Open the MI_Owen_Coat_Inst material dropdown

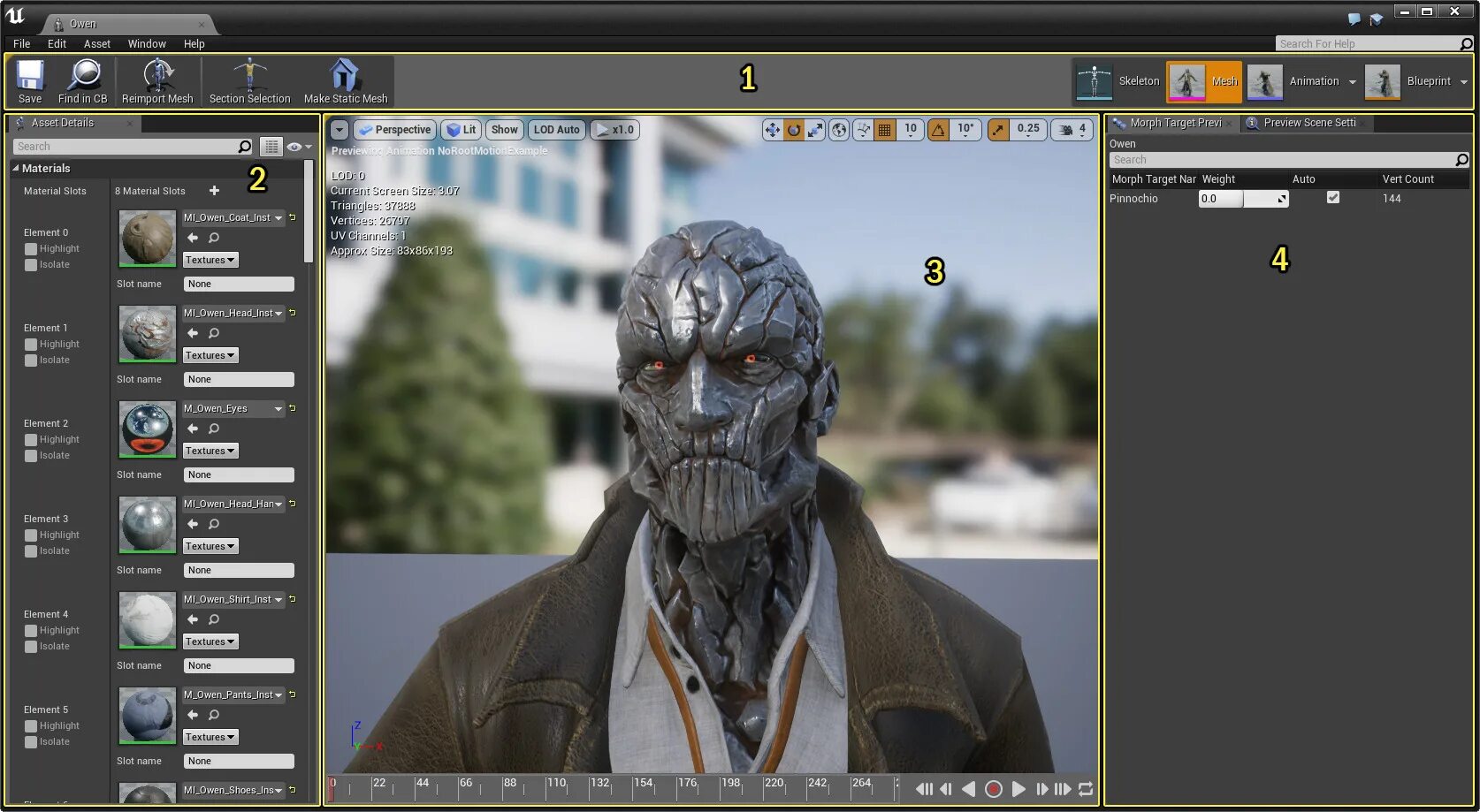[278, 218]
